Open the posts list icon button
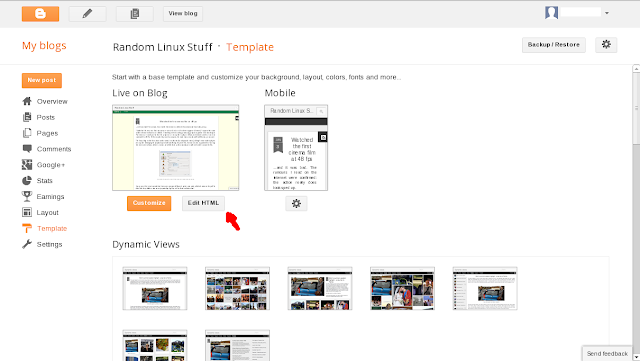Screen dimensions: 640x361 (135, 13)
